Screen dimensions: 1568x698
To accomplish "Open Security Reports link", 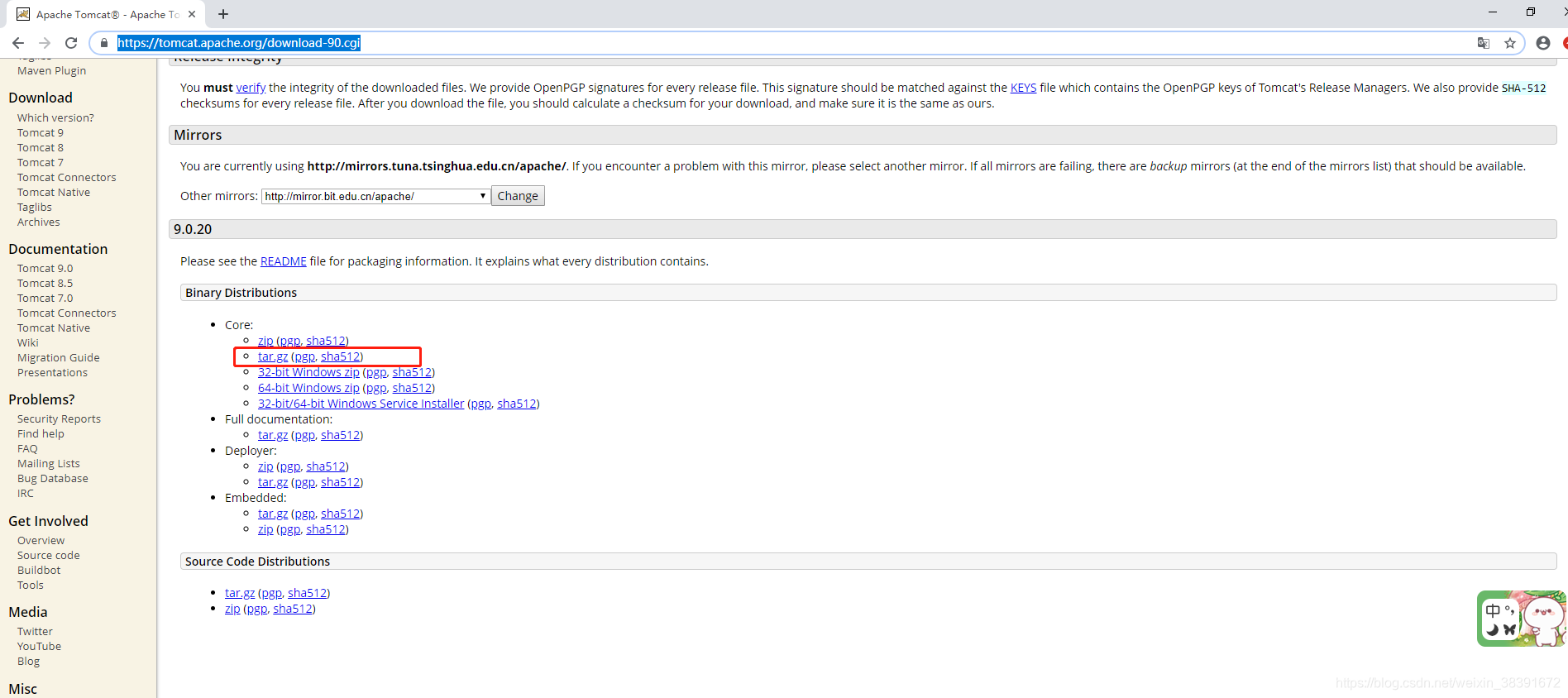I will coord(59,419).
